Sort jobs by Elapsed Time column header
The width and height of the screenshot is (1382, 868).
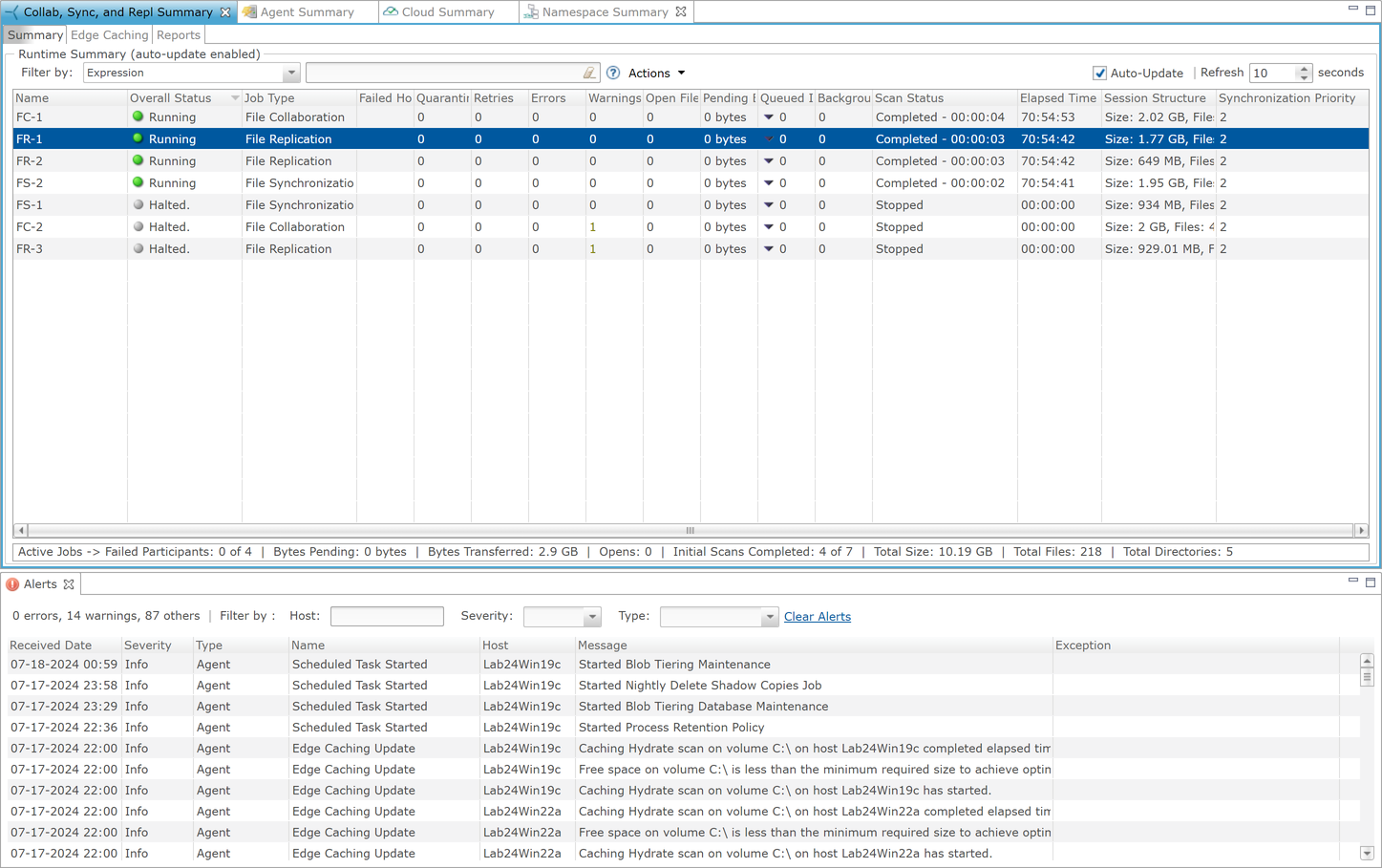point(1059,98)
